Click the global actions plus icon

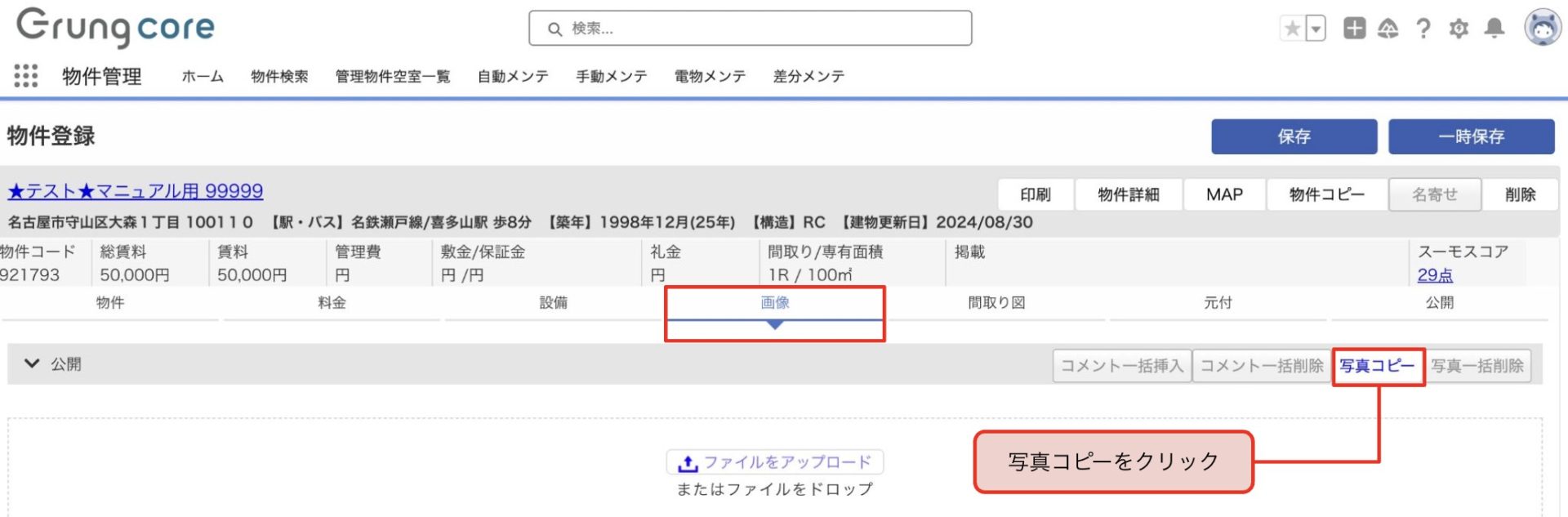click(x=1354, y=29)
